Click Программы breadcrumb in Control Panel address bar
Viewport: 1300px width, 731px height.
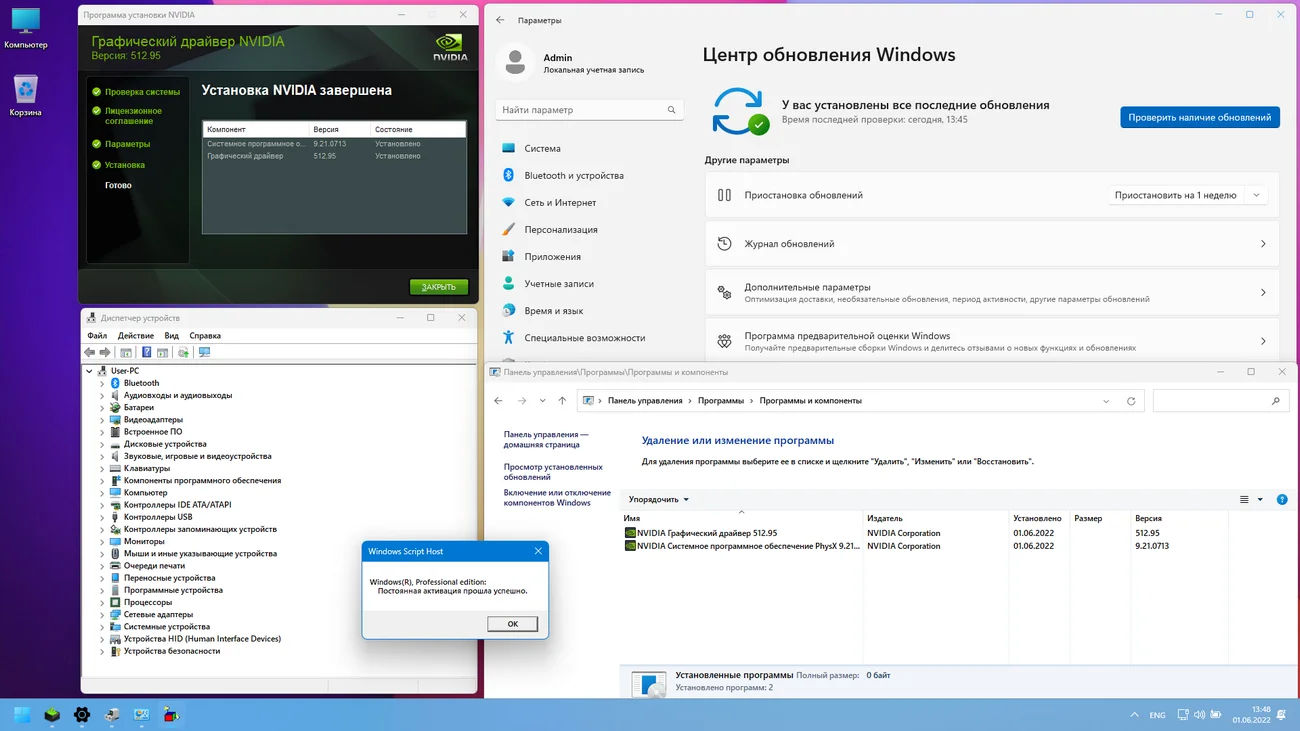[x=721, y=401]
